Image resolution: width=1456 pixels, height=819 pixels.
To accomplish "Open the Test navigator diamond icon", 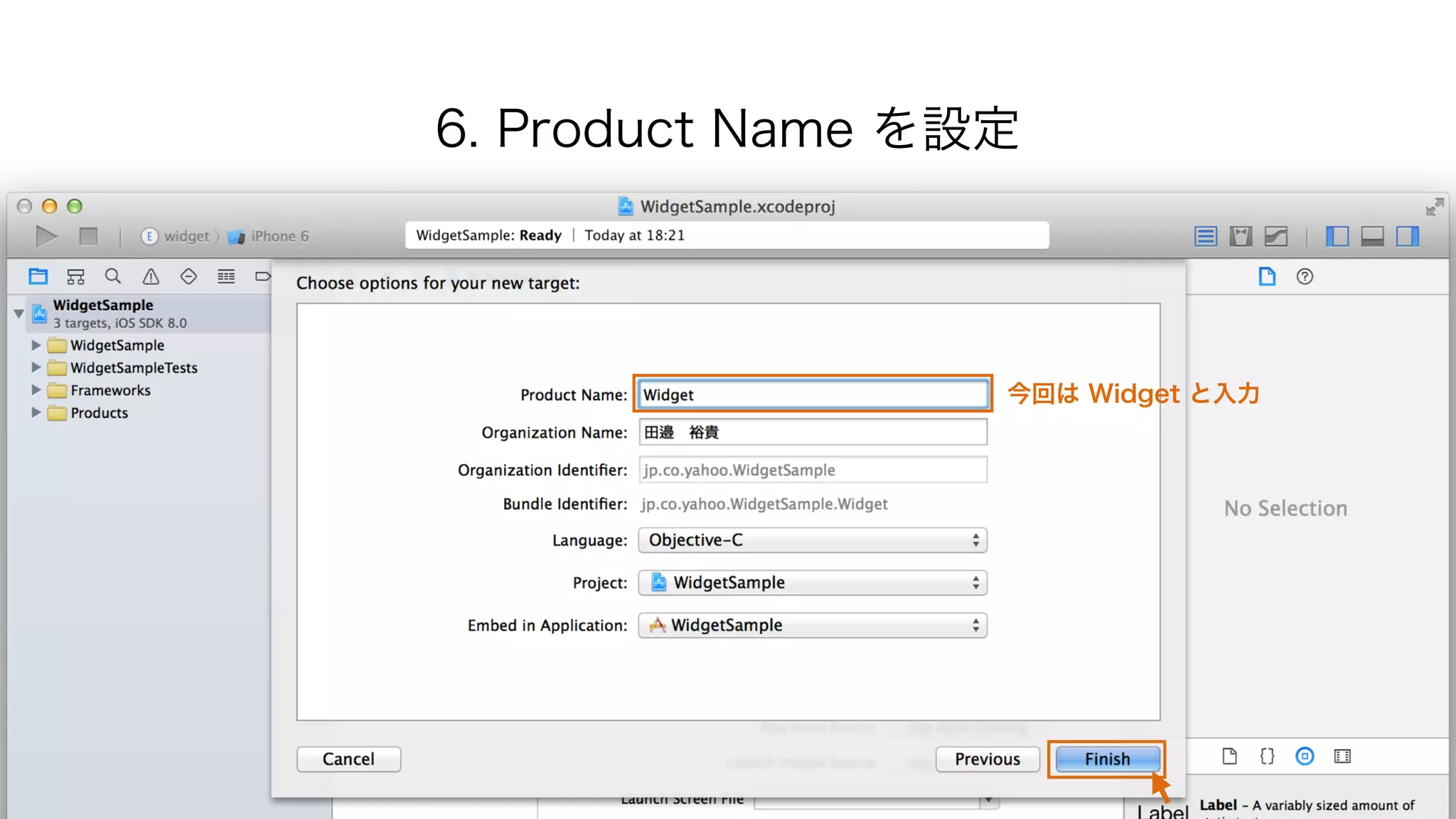I will (188, 277).
